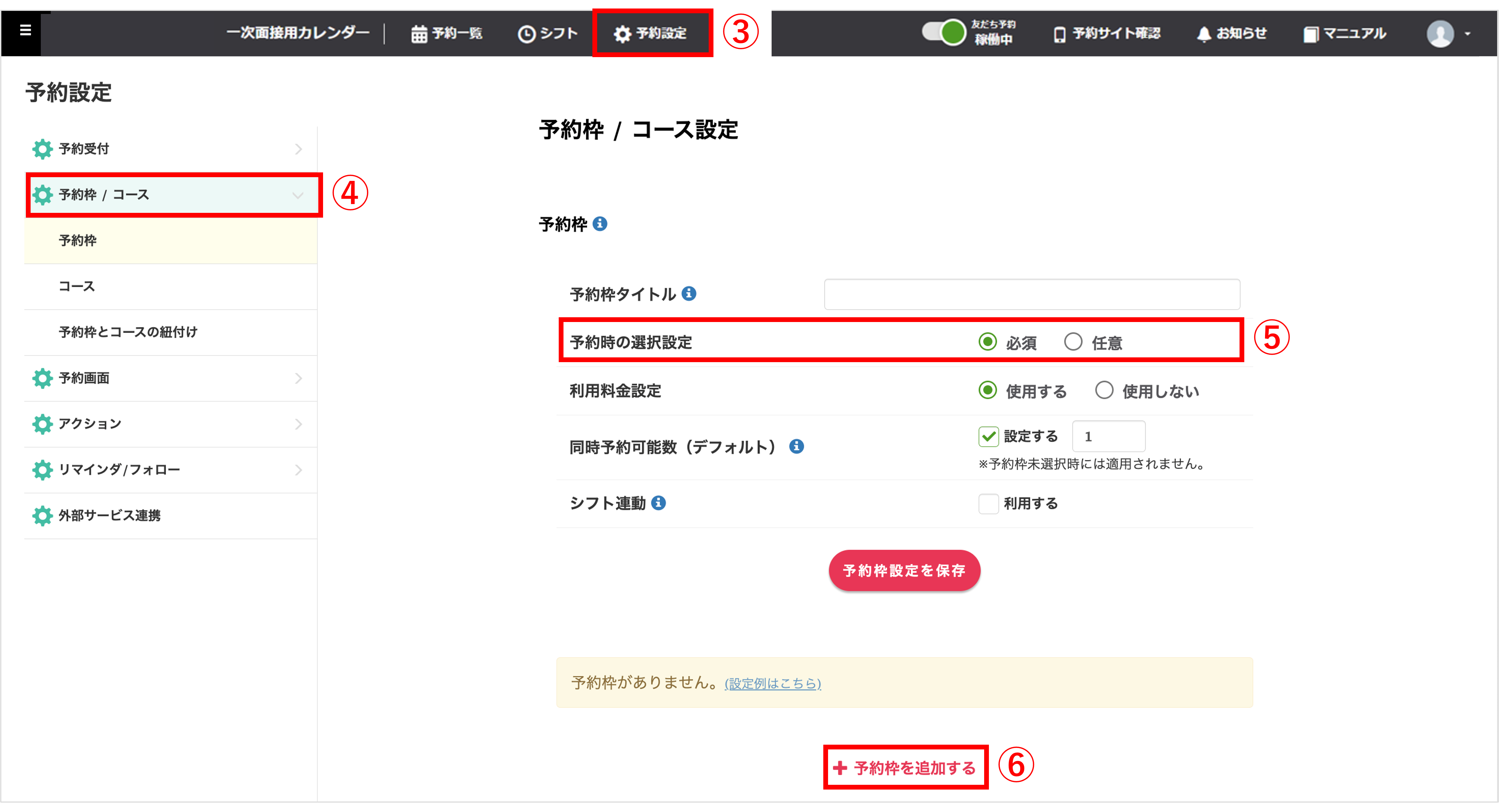Click the book icon for マニュアル
Image resolution: width=1499 pixels, height=812 pixels.
coord(1311,34)
